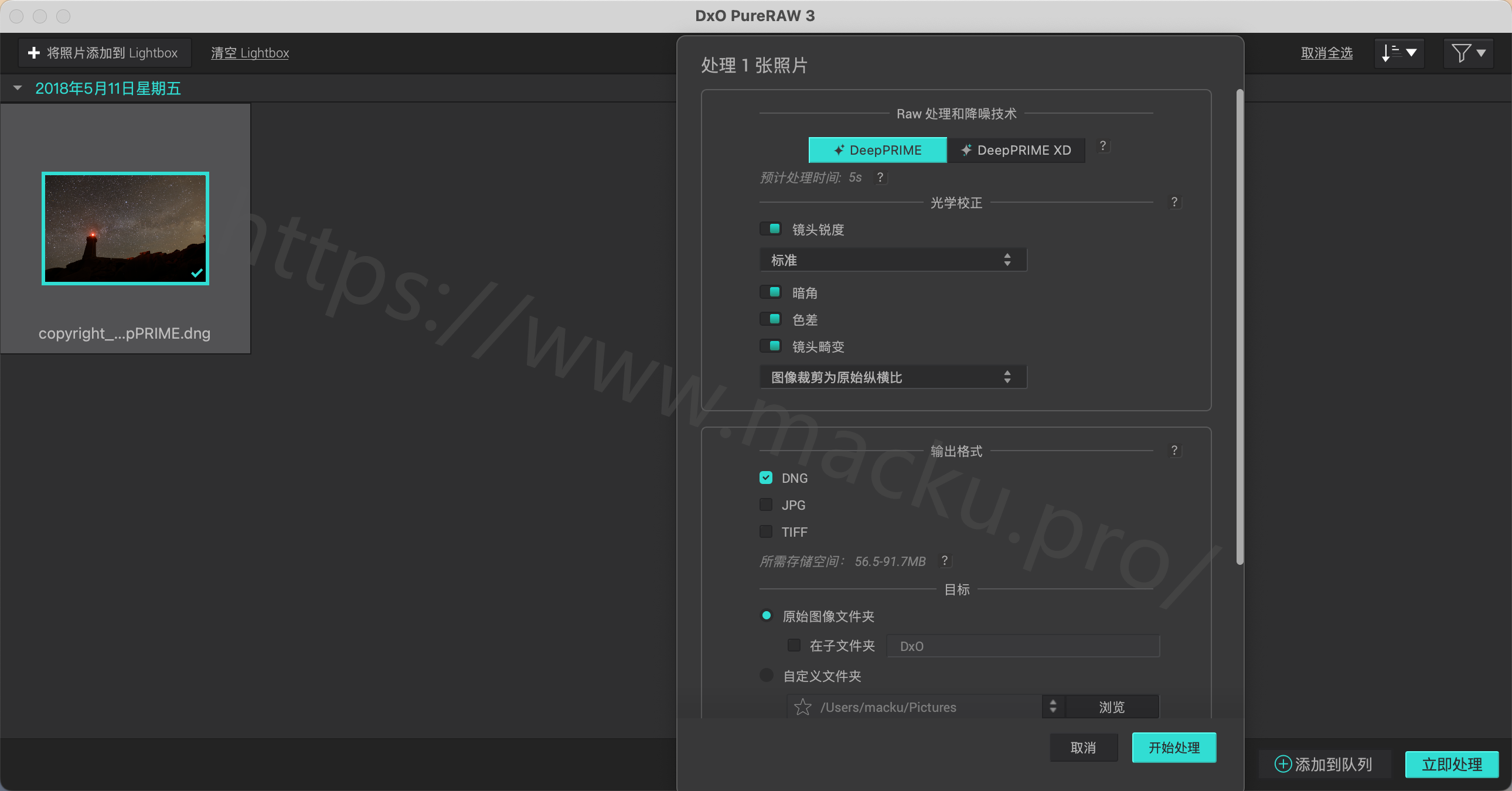Check the 在子文件夹 checkbox
Viewport: 1512px width, 791px height.
794,646
